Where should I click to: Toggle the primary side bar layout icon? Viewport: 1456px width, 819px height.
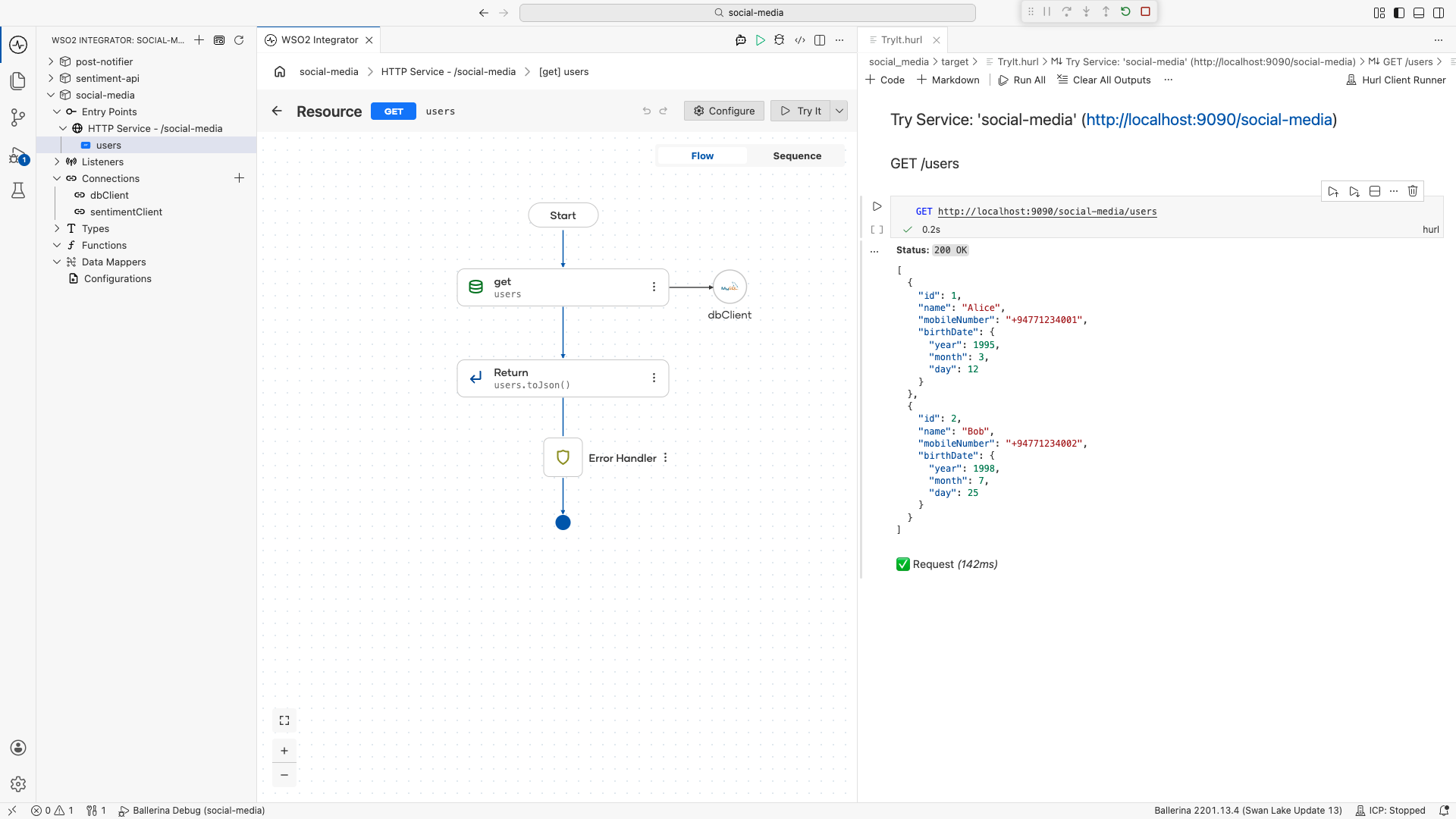[1398, 12]
